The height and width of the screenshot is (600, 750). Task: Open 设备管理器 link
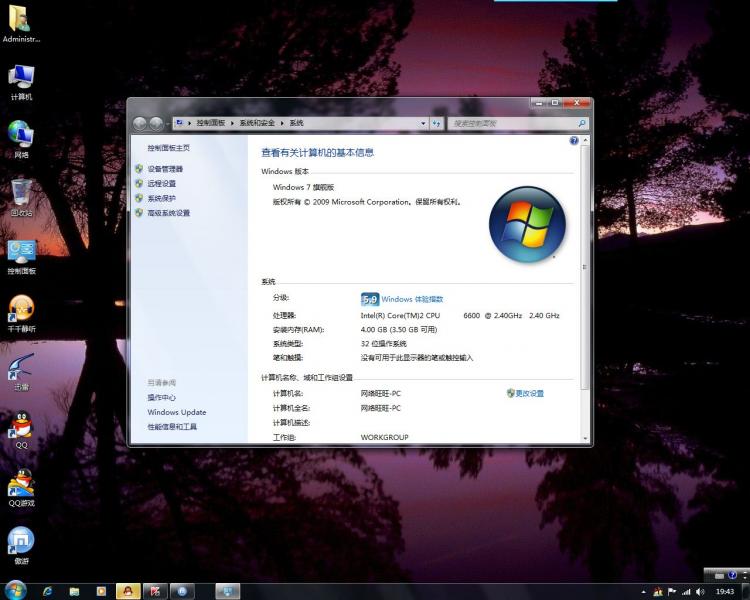tap(165, 169)
